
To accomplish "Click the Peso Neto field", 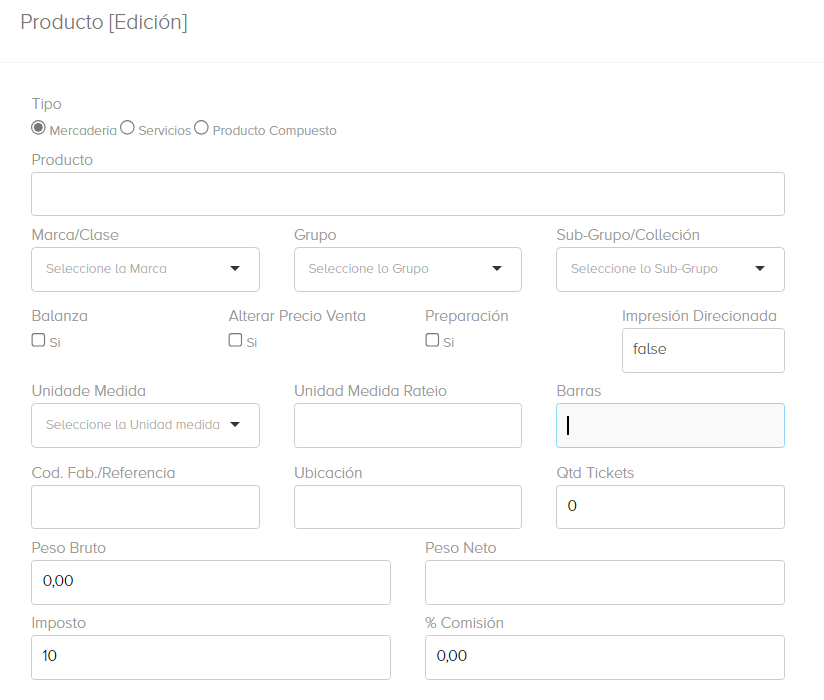I will [604, 582].
